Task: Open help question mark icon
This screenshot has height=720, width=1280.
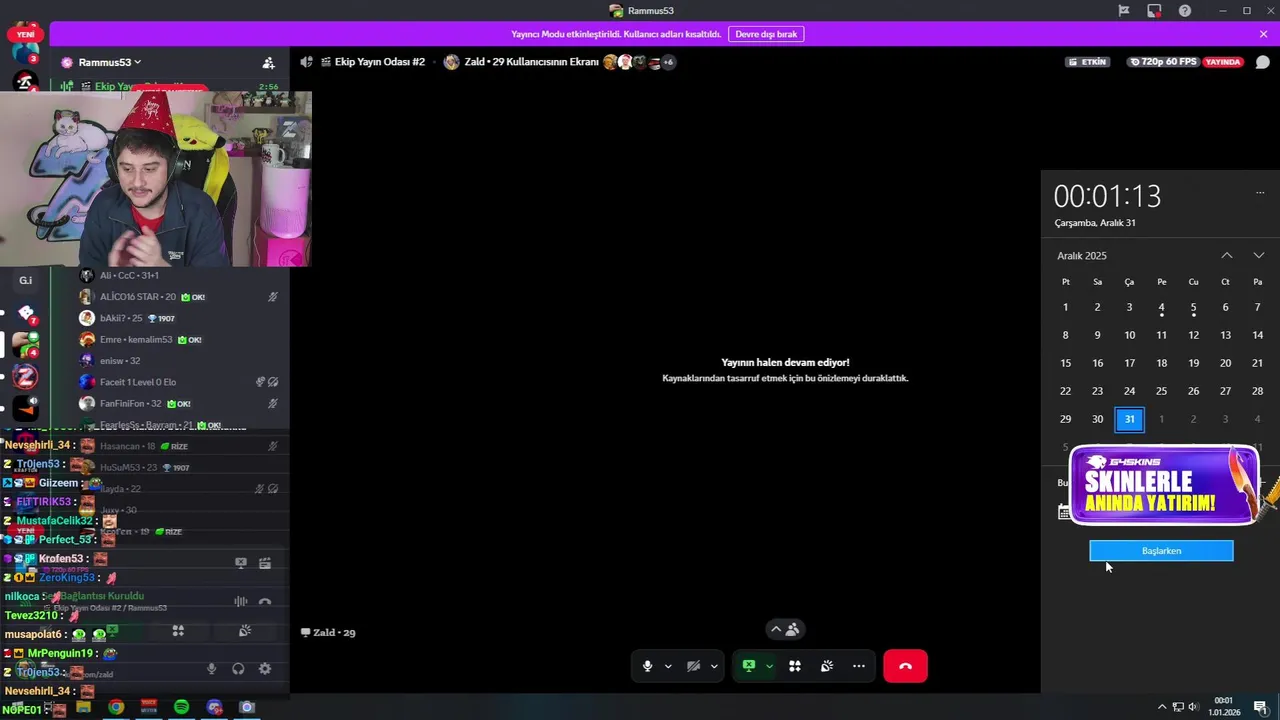Action: pyautogui.click(x=1185, y=10)
